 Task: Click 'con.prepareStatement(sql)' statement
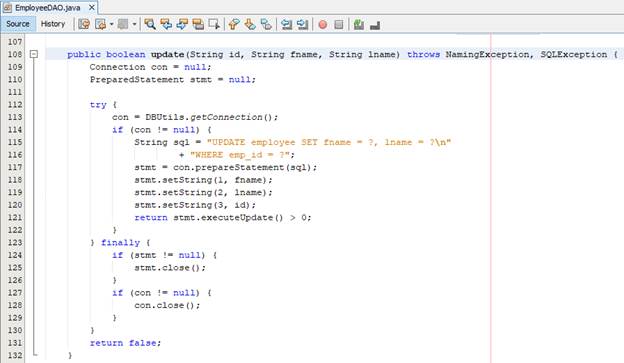pos(245,167)
